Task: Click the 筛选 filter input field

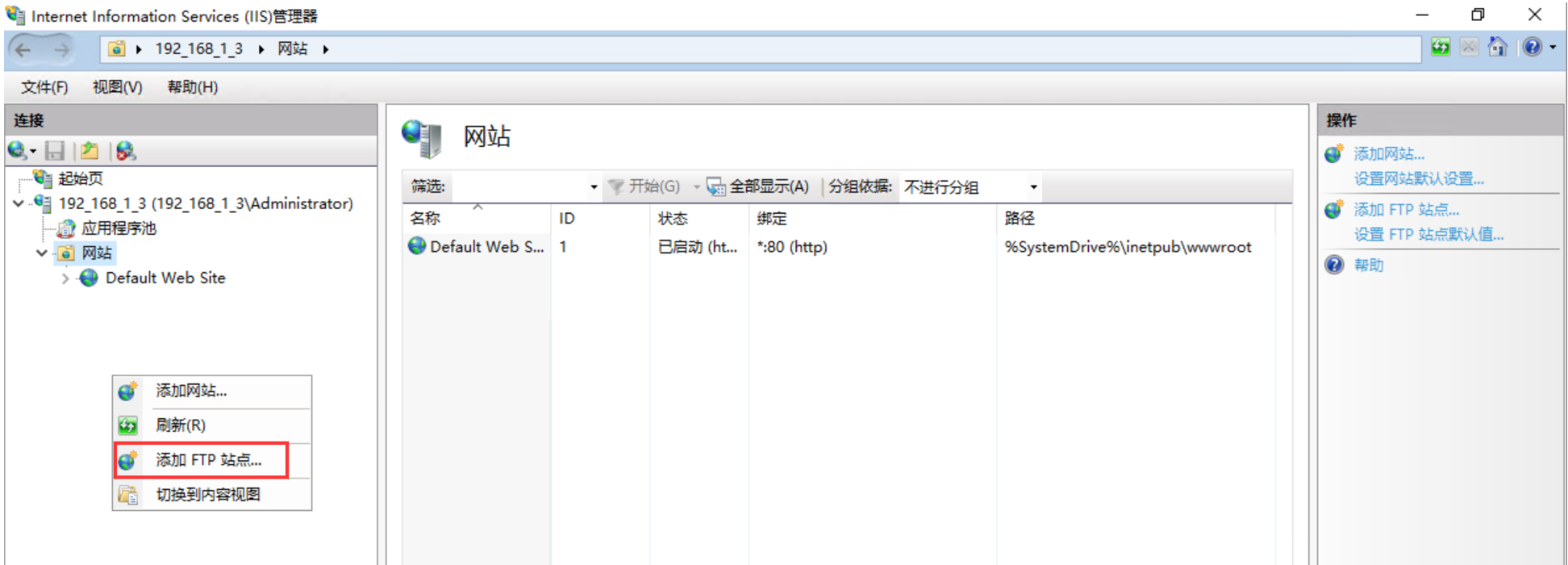Action: point(519,187)
